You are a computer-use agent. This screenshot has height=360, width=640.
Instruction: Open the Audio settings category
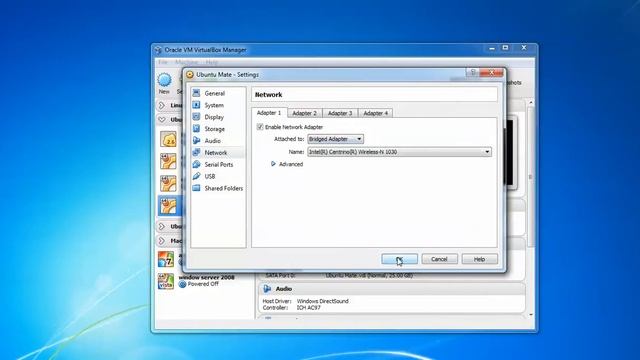[x=212, y=141]
